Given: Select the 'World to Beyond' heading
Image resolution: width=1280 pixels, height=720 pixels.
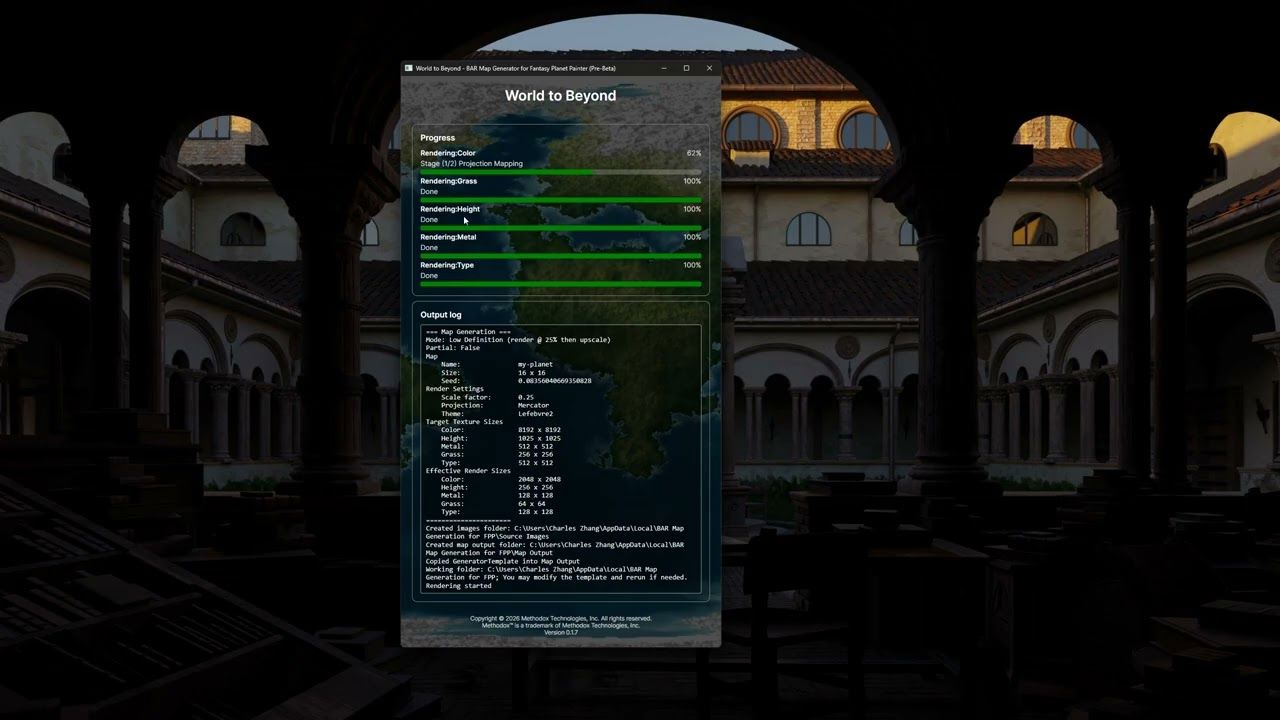Looking at the screenshot, I should [560, 96].
